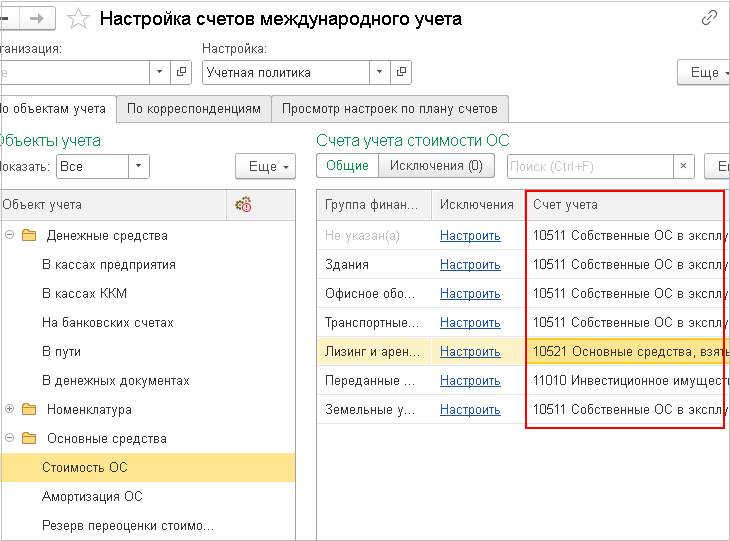This screenshot has width=730, height=541.
Task: Click the Поиск (Ctrl+F) search field
Action: click(590, 166)
